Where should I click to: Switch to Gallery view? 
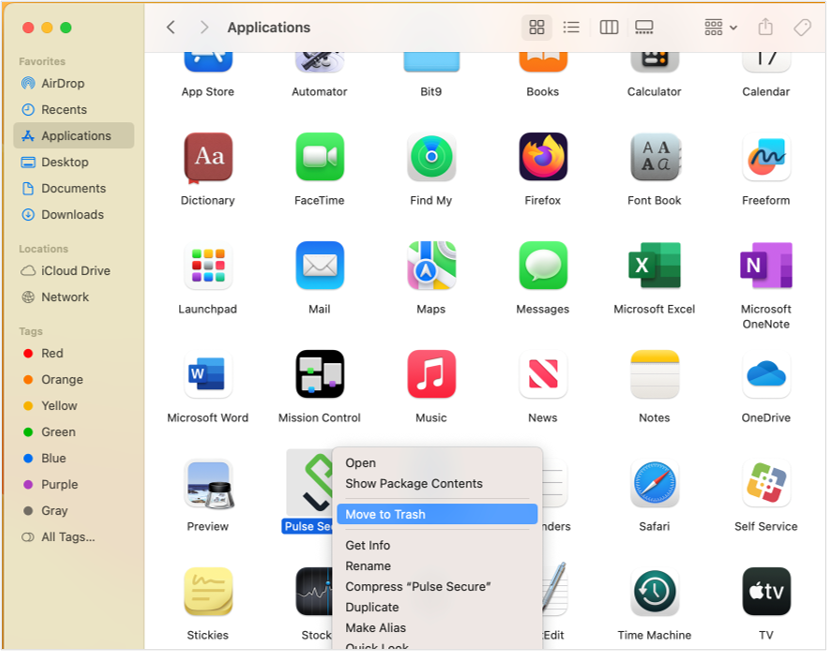click(x=643, y=27)
